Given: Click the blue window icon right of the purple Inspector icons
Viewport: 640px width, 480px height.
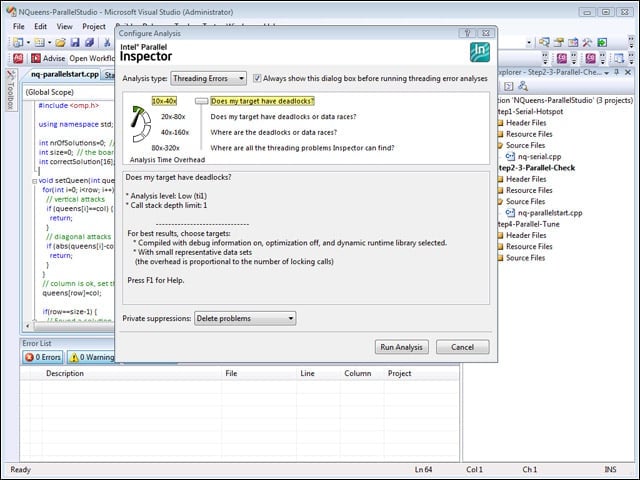Looking at the screenshot, I should tap(619, 58).
